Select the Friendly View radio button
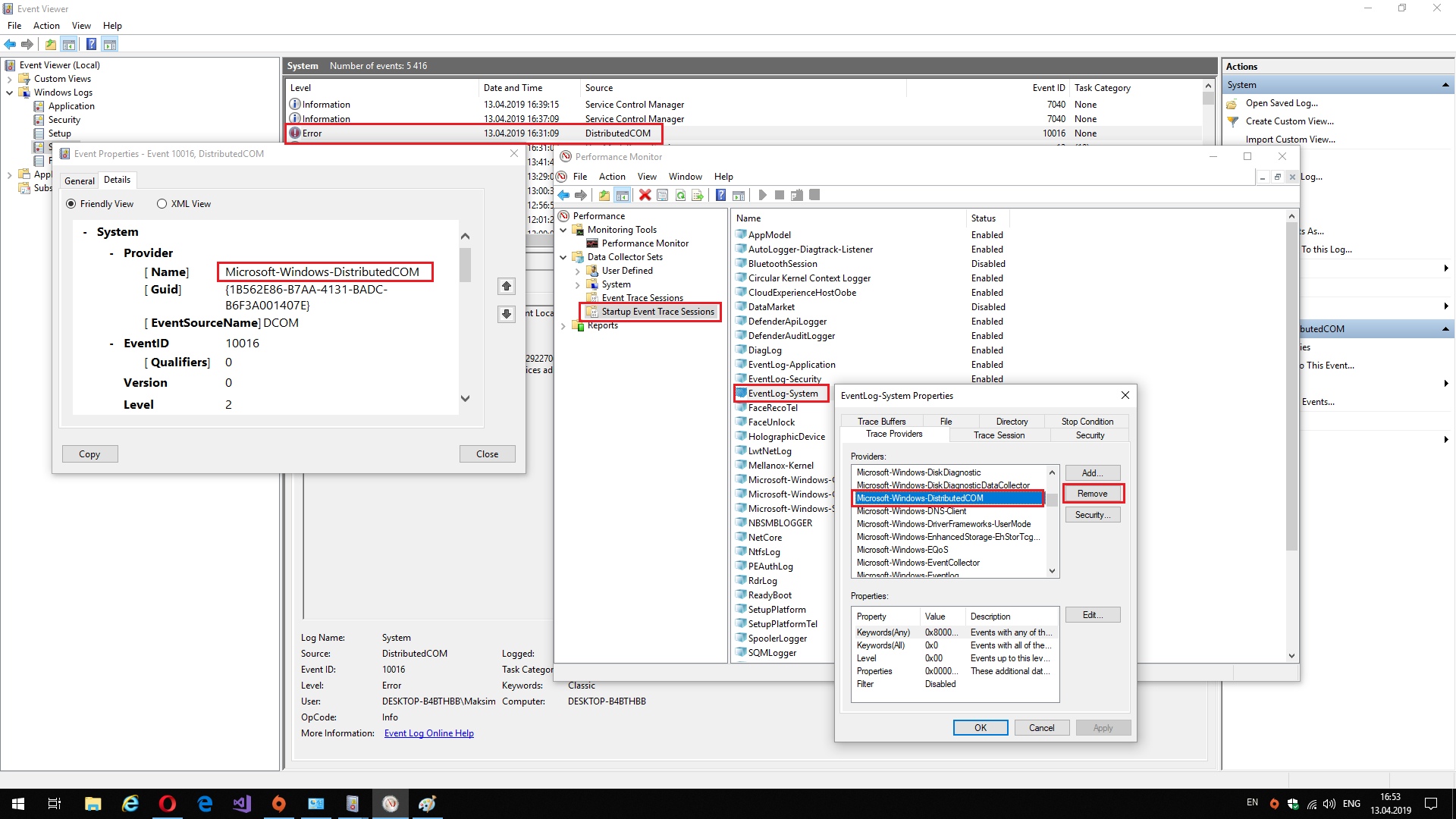Image resolution: width=1456 pixels, height=819 pixels. 71,204
